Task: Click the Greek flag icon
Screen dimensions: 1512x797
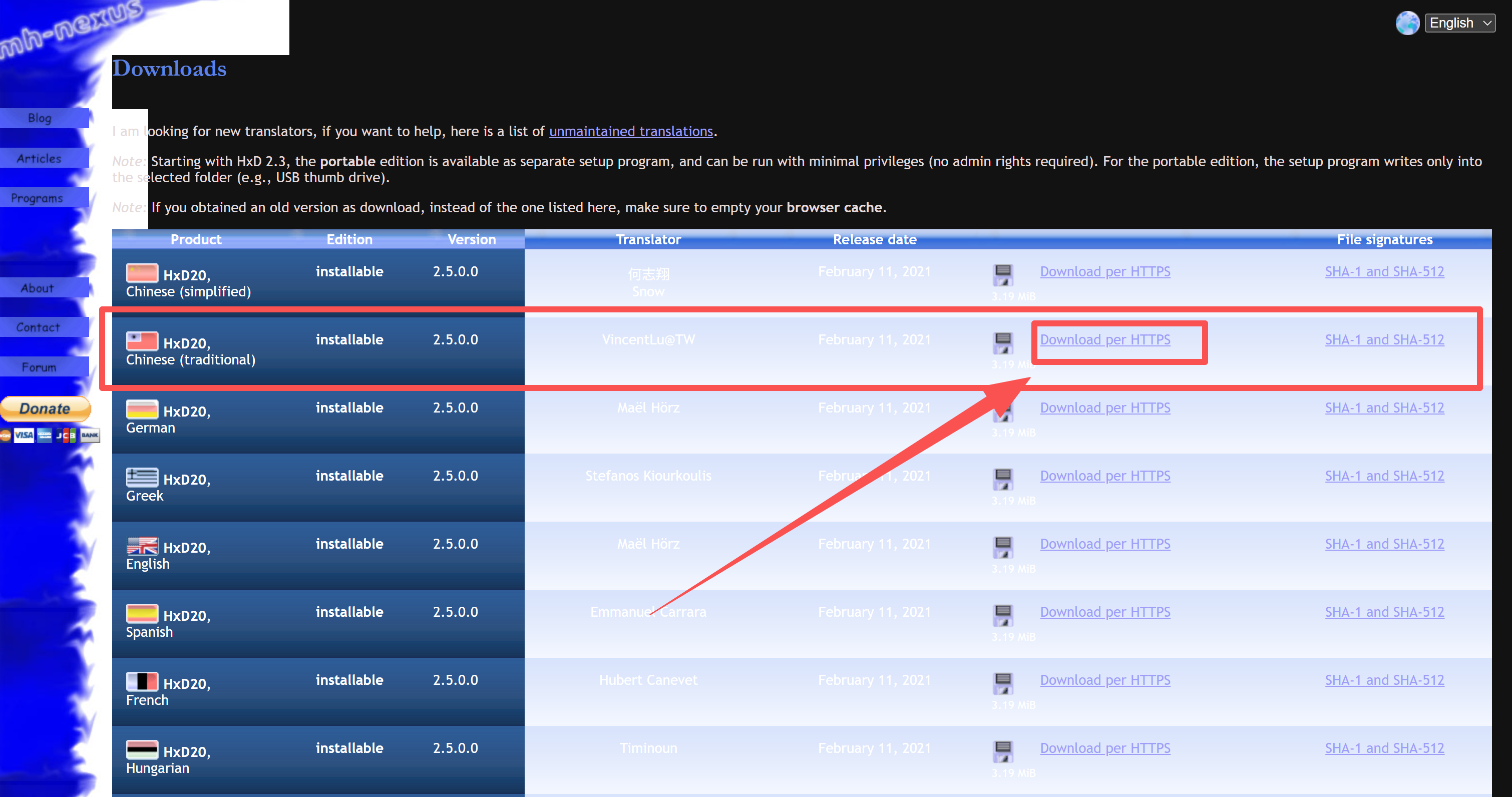Action: coord(142,477)
